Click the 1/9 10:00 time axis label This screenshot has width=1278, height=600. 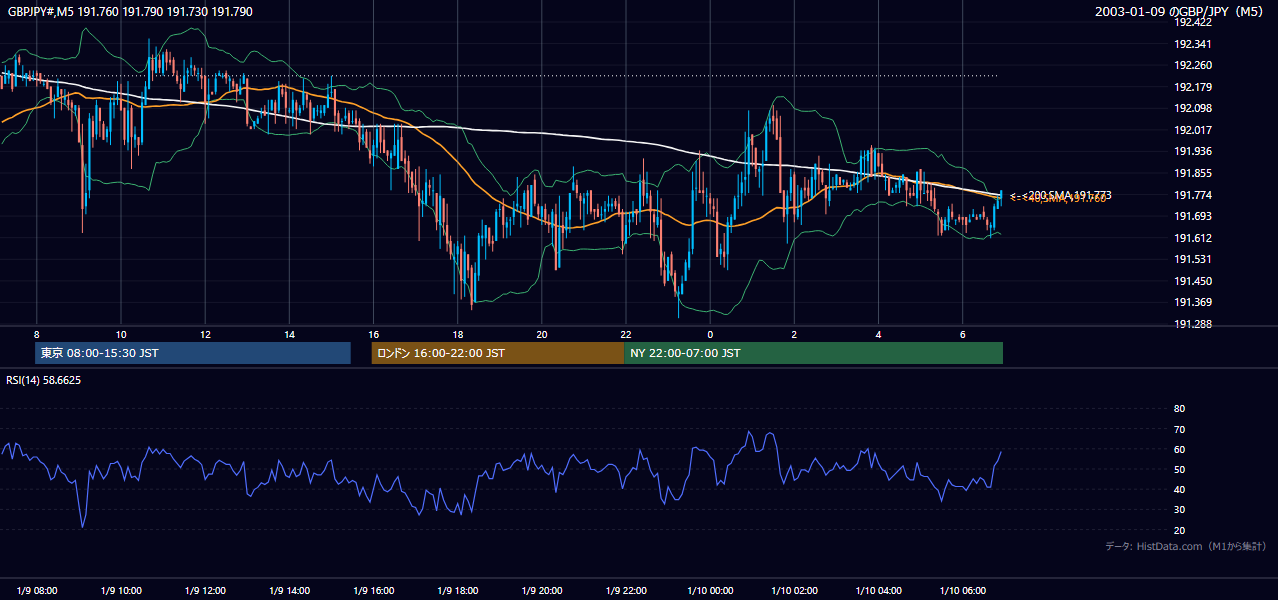coord(121,590)
